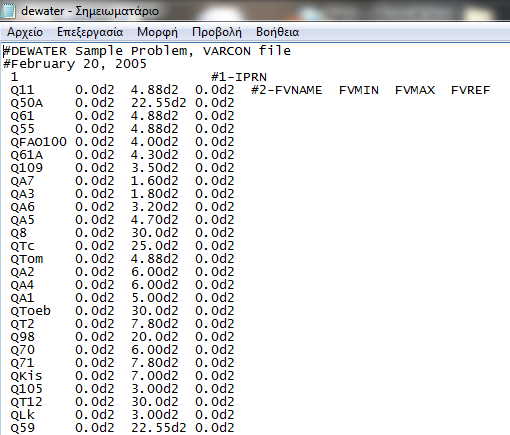Click the IPRN value '1' on third line

pos(14,77)
